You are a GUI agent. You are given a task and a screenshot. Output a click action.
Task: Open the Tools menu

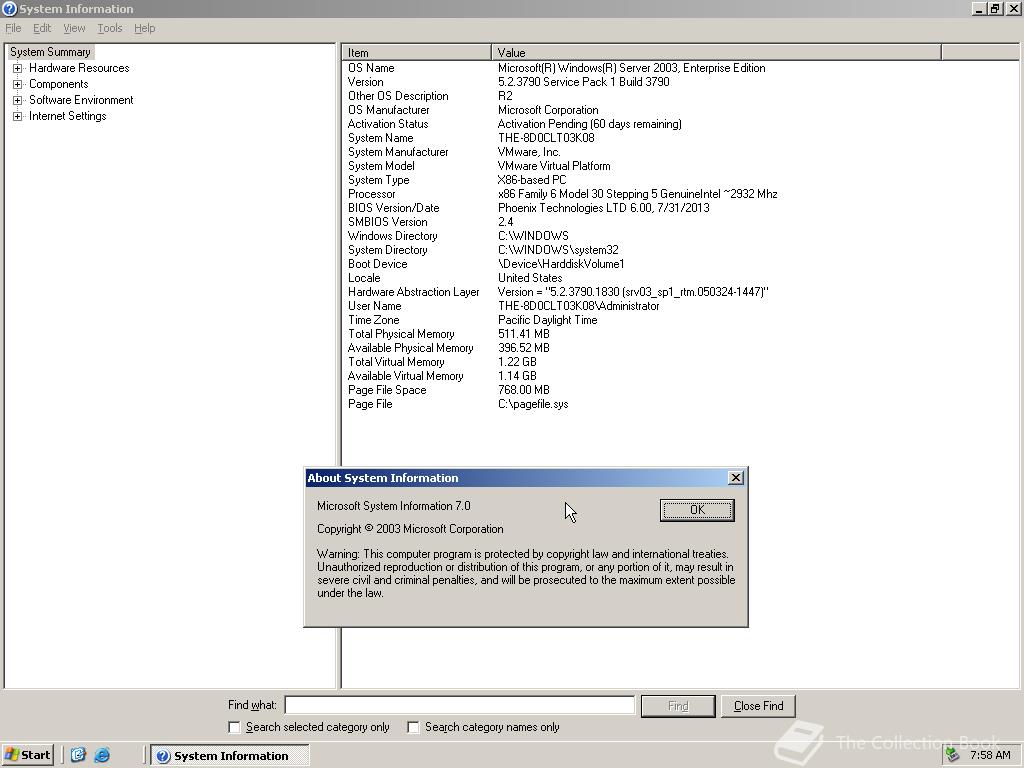pos(110,28)
